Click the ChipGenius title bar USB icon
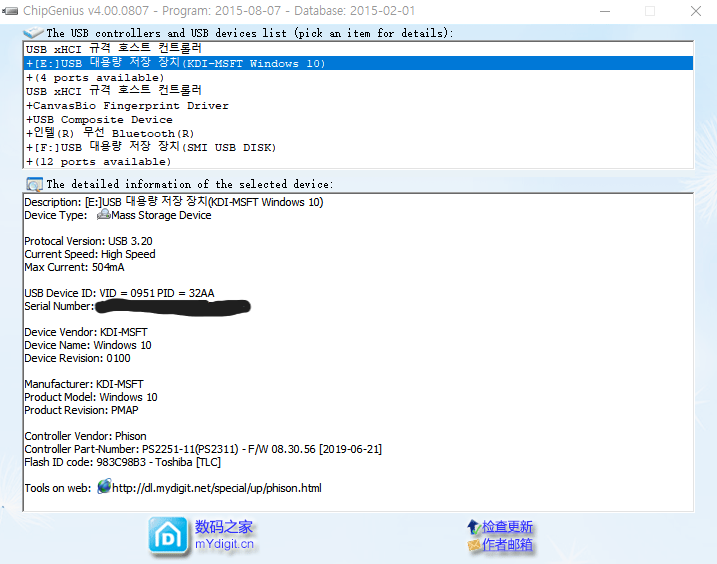The width and height of the screenshot is (717, 564). click(10, 11)
